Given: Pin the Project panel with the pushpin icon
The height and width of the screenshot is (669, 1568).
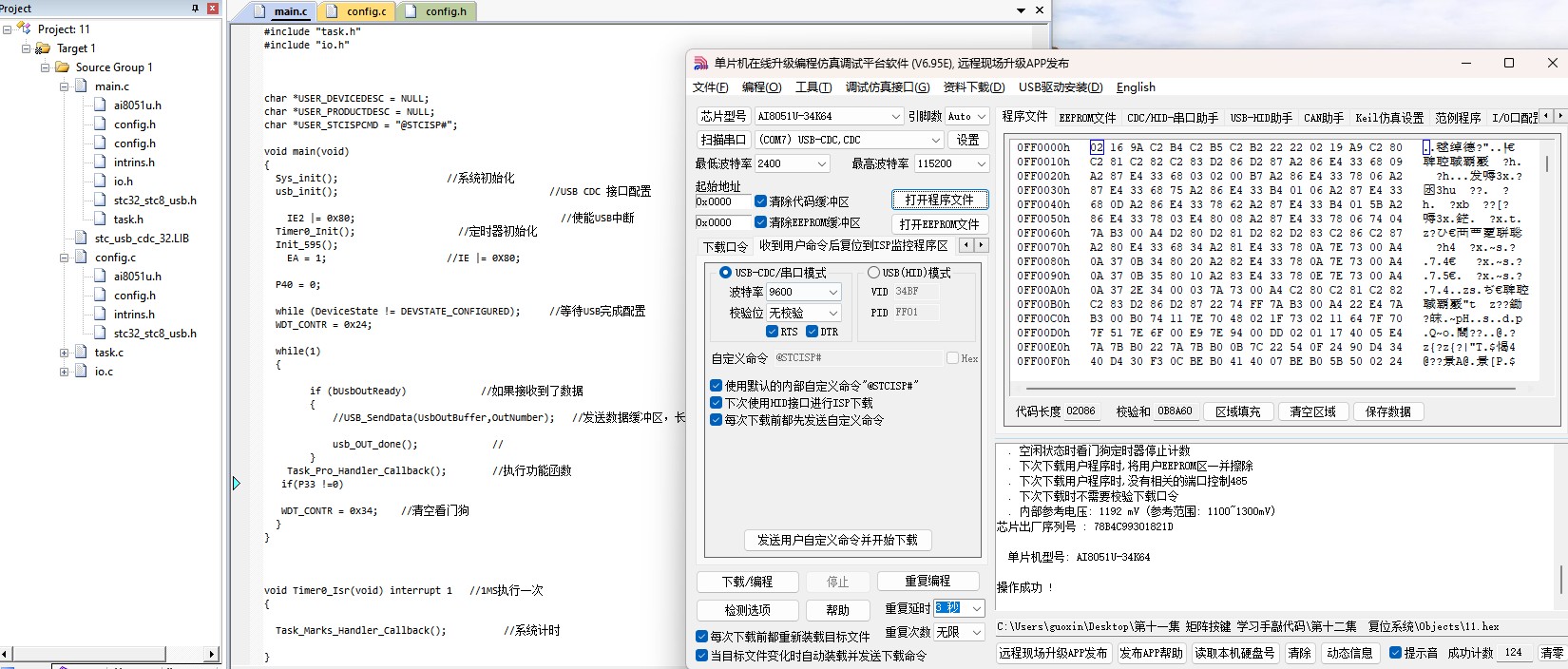Looking at the screenshot, I should point(195,8).
